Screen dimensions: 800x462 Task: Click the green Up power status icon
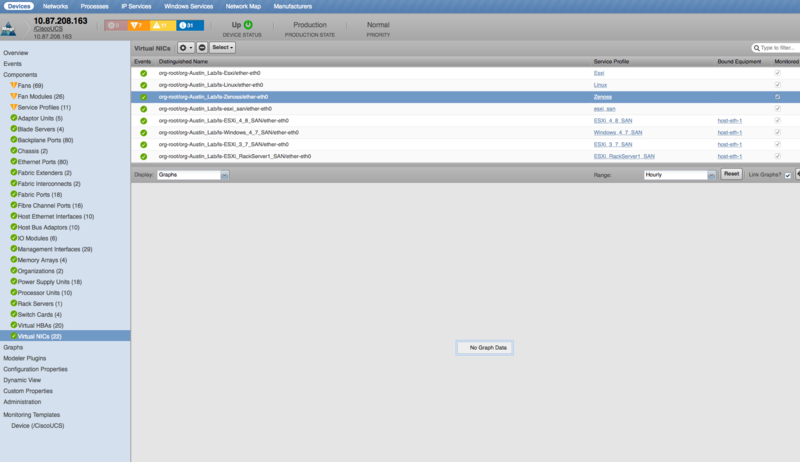coord(248,24)
